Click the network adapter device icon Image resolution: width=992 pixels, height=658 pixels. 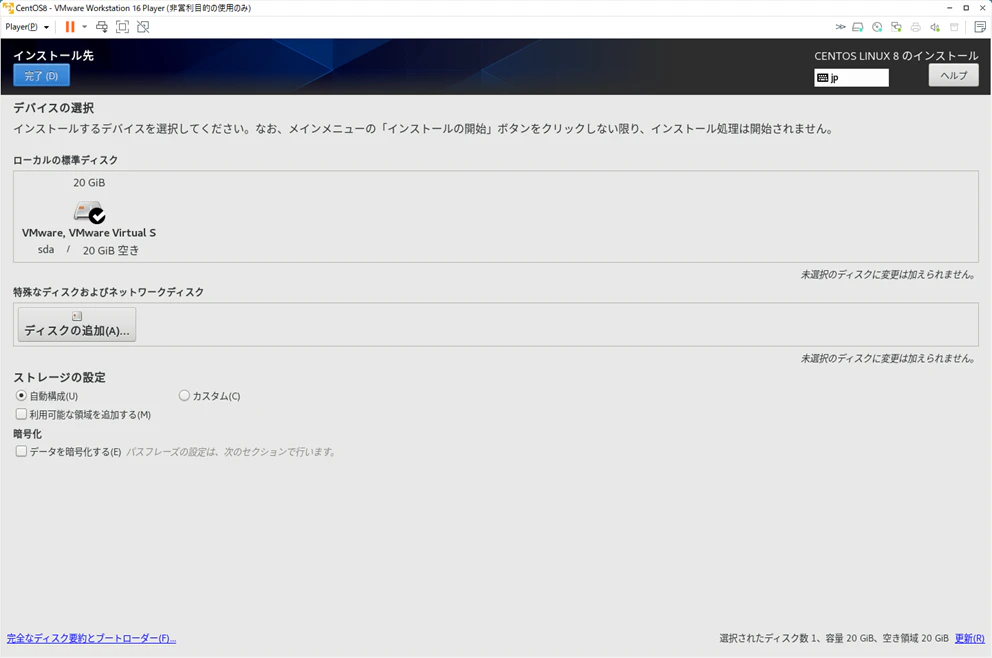point(896,27)
